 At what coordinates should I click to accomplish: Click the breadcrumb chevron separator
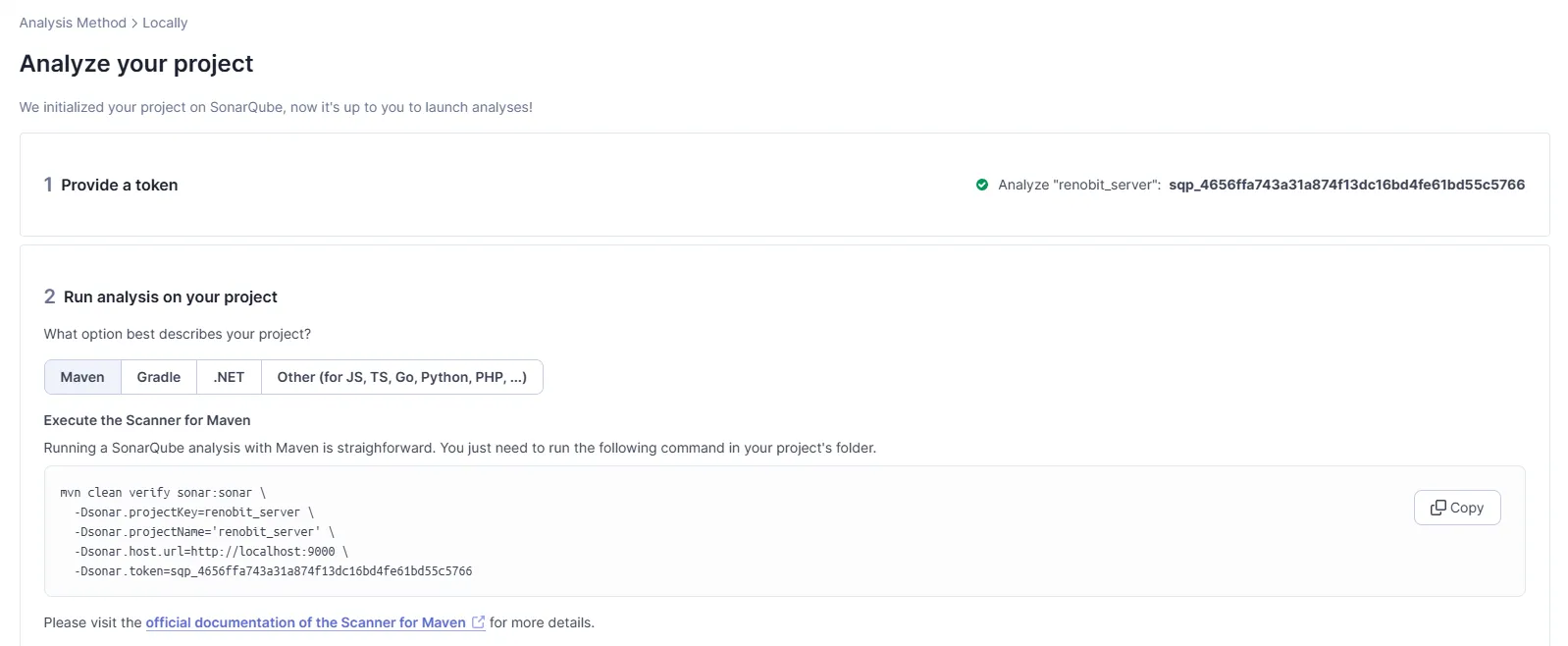tap(134, 23)
